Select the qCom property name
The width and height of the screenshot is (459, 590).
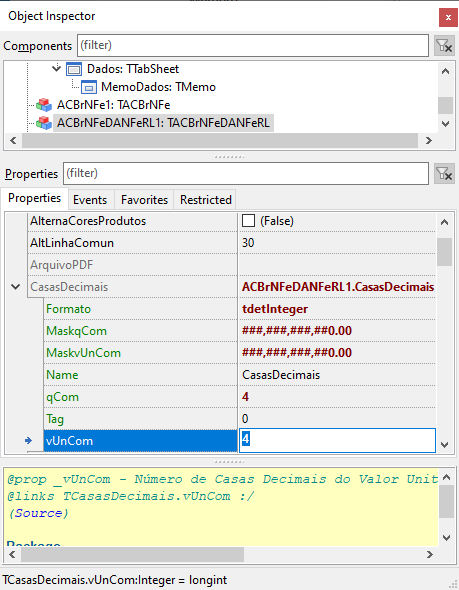62,397
